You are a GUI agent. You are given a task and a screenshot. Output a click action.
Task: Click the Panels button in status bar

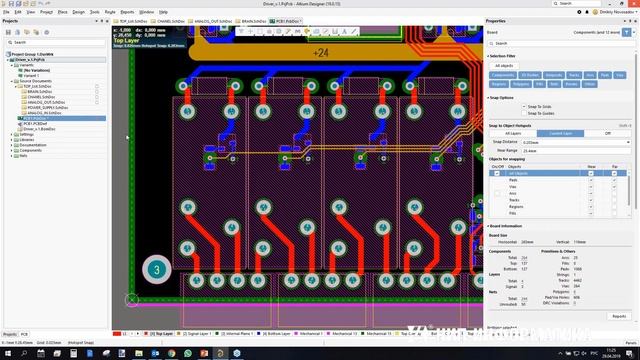631,343
